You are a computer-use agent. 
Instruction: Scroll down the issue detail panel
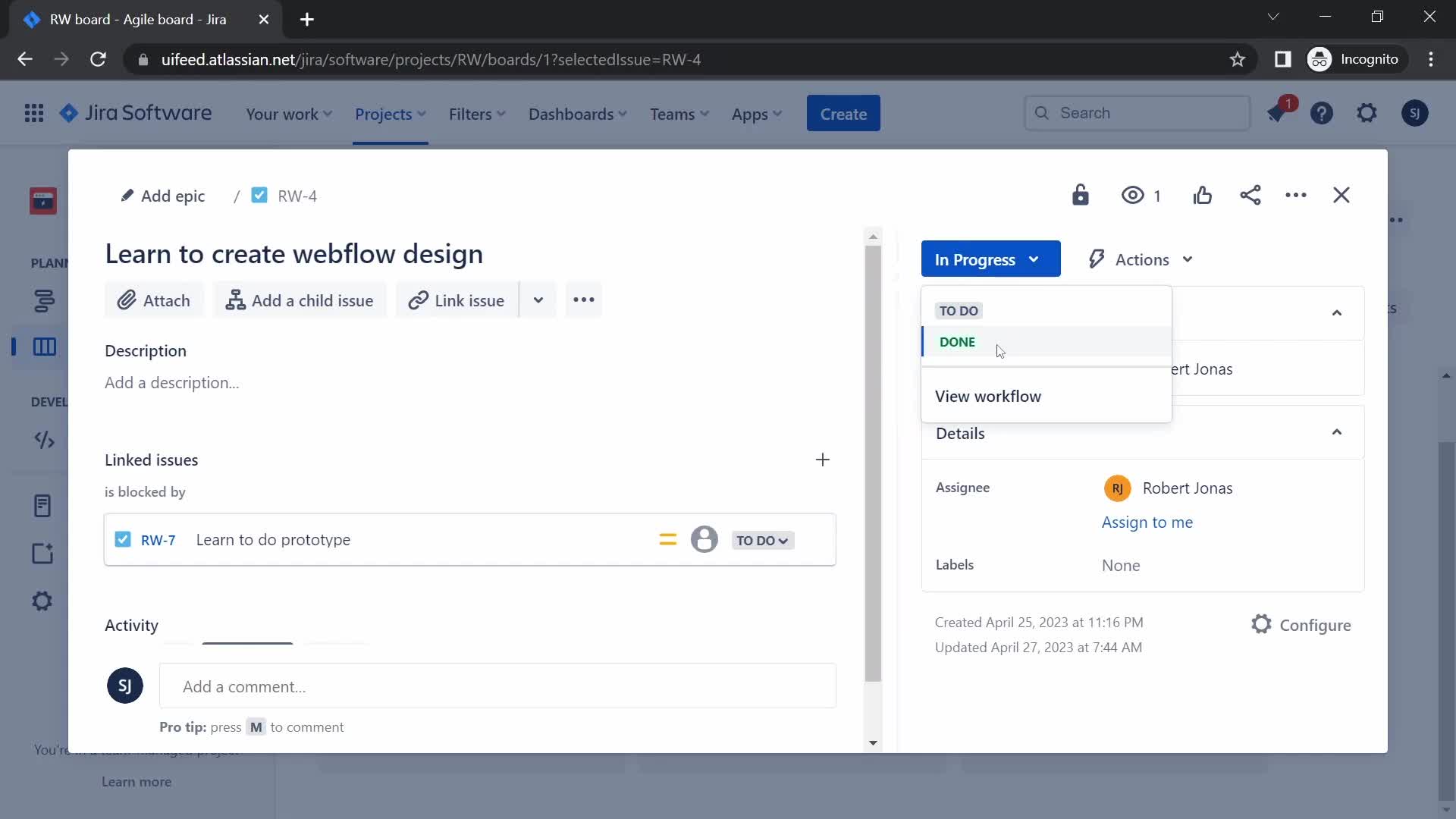873,742
